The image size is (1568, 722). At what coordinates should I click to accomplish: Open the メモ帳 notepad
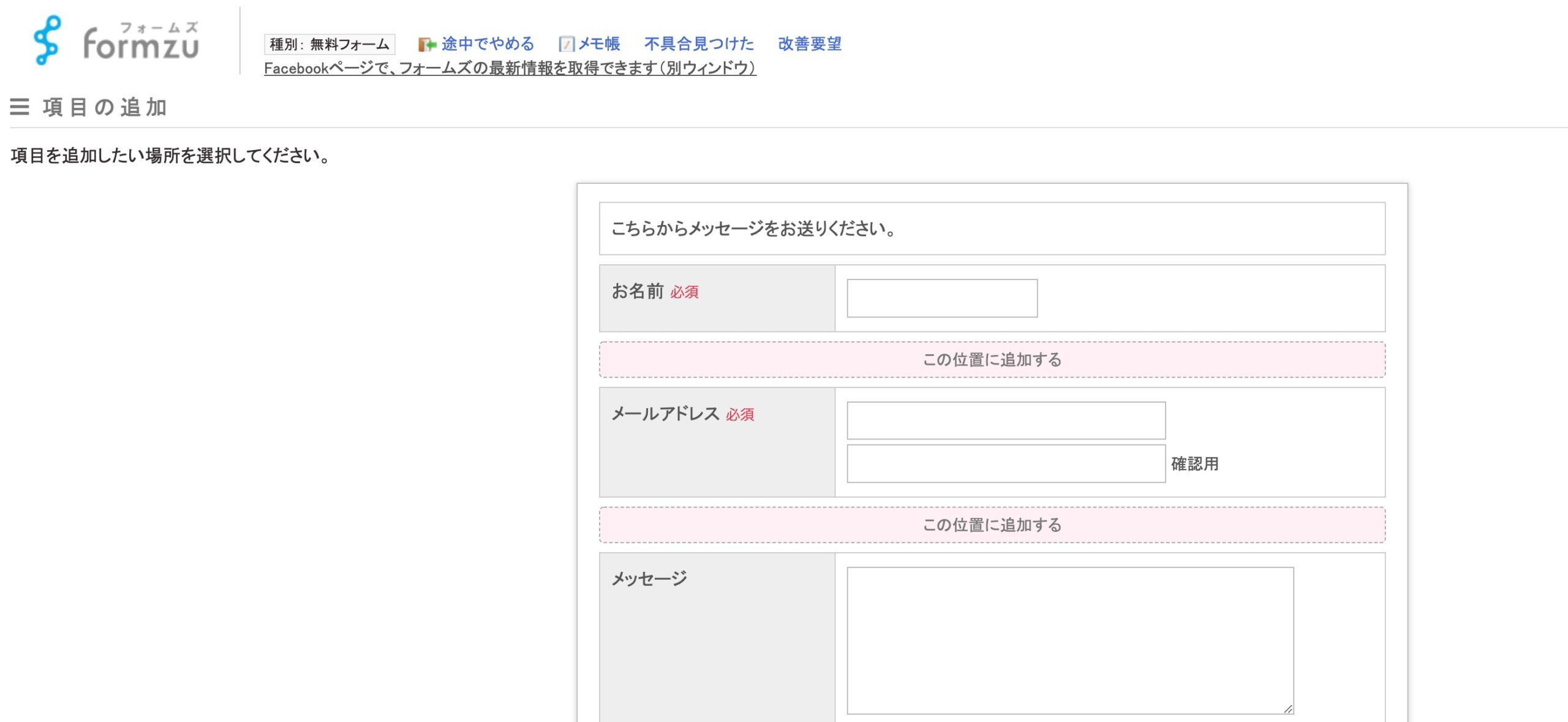(x=597, y=44)
